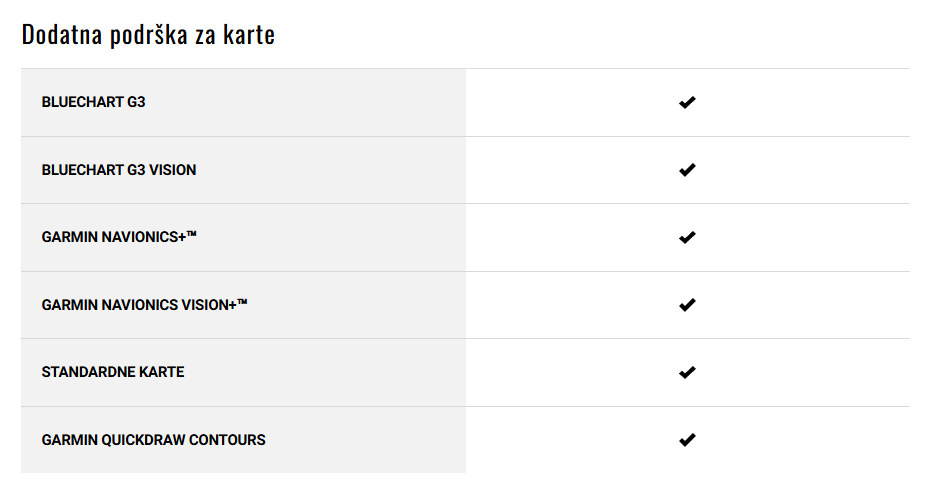933x488 pixels.
Task: Click the trademark symbol after NAVIONICS+
Action: (x=192, y=234)
